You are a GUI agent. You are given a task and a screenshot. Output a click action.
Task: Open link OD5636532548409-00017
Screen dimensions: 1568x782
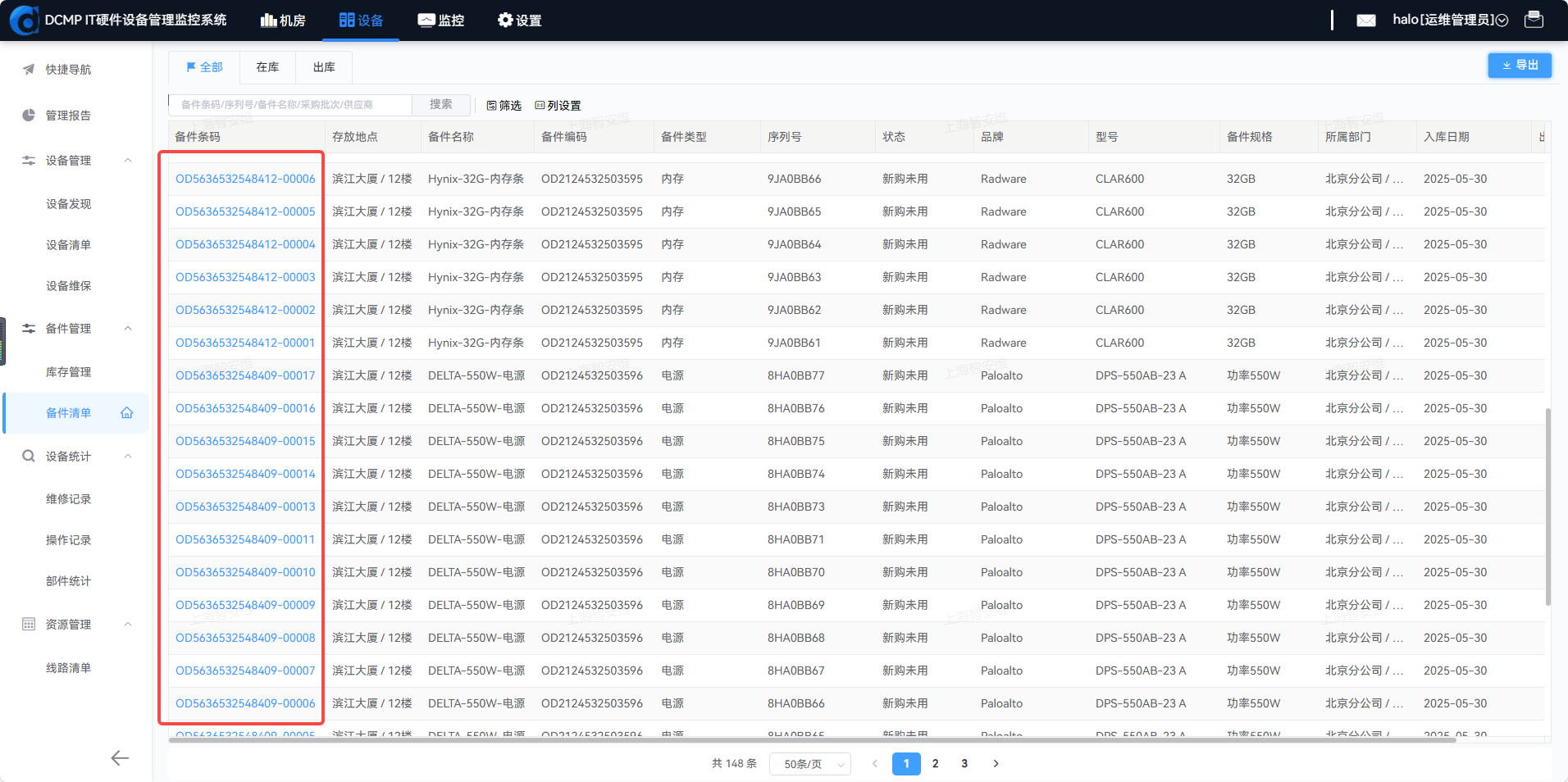pyautogui.click(x=245, y=375)
